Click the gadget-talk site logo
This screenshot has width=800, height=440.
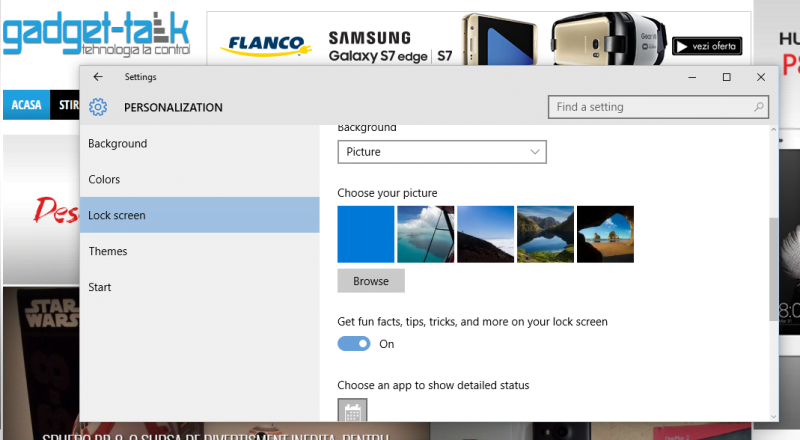click(96, 34)
